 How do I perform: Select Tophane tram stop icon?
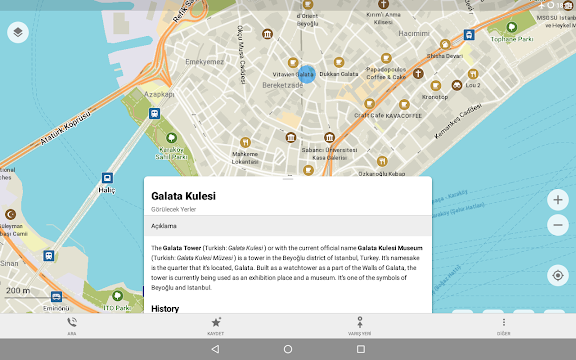469,35
